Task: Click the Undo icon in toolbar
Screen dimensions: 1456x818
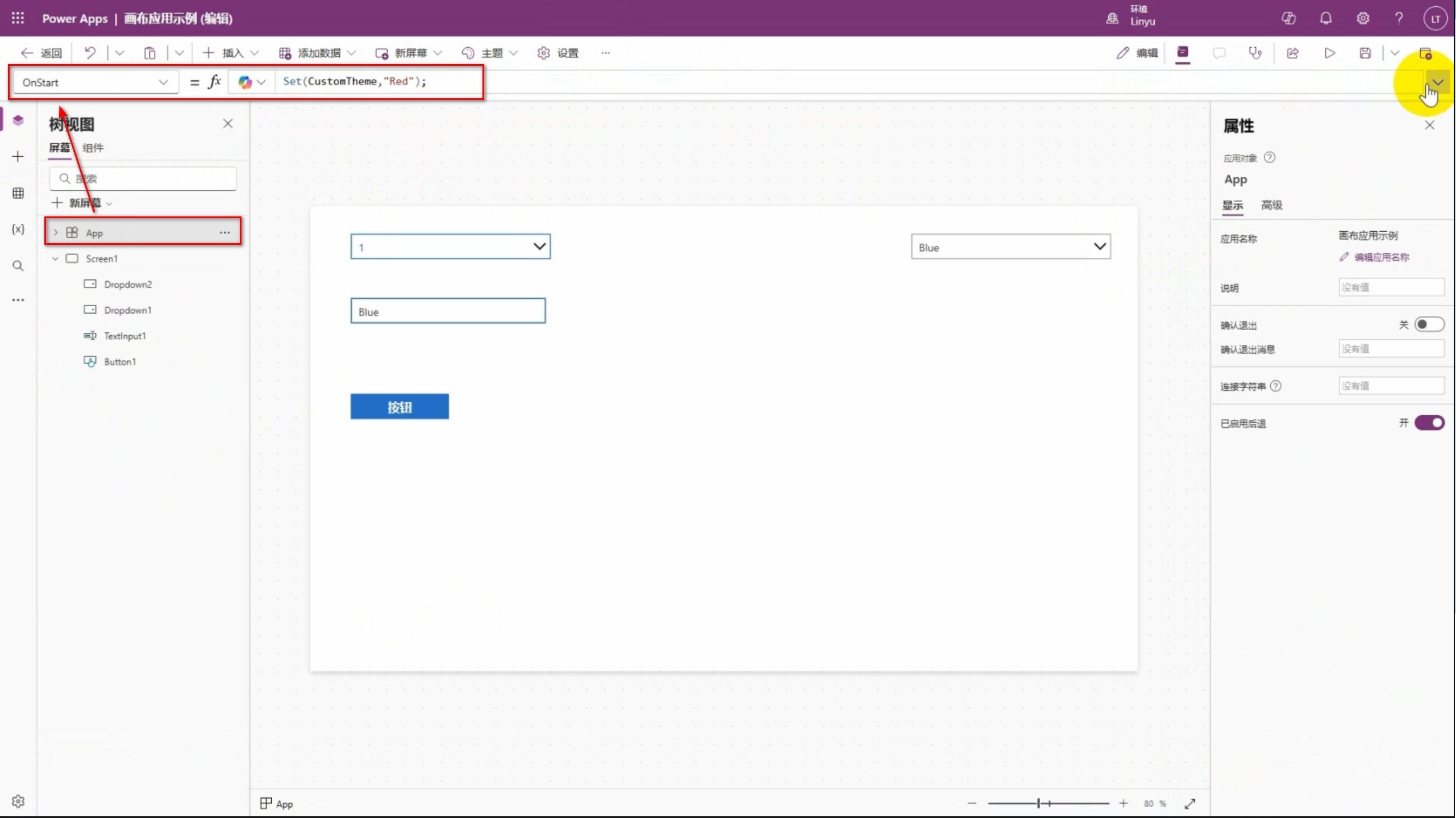Action: (90, 53)
